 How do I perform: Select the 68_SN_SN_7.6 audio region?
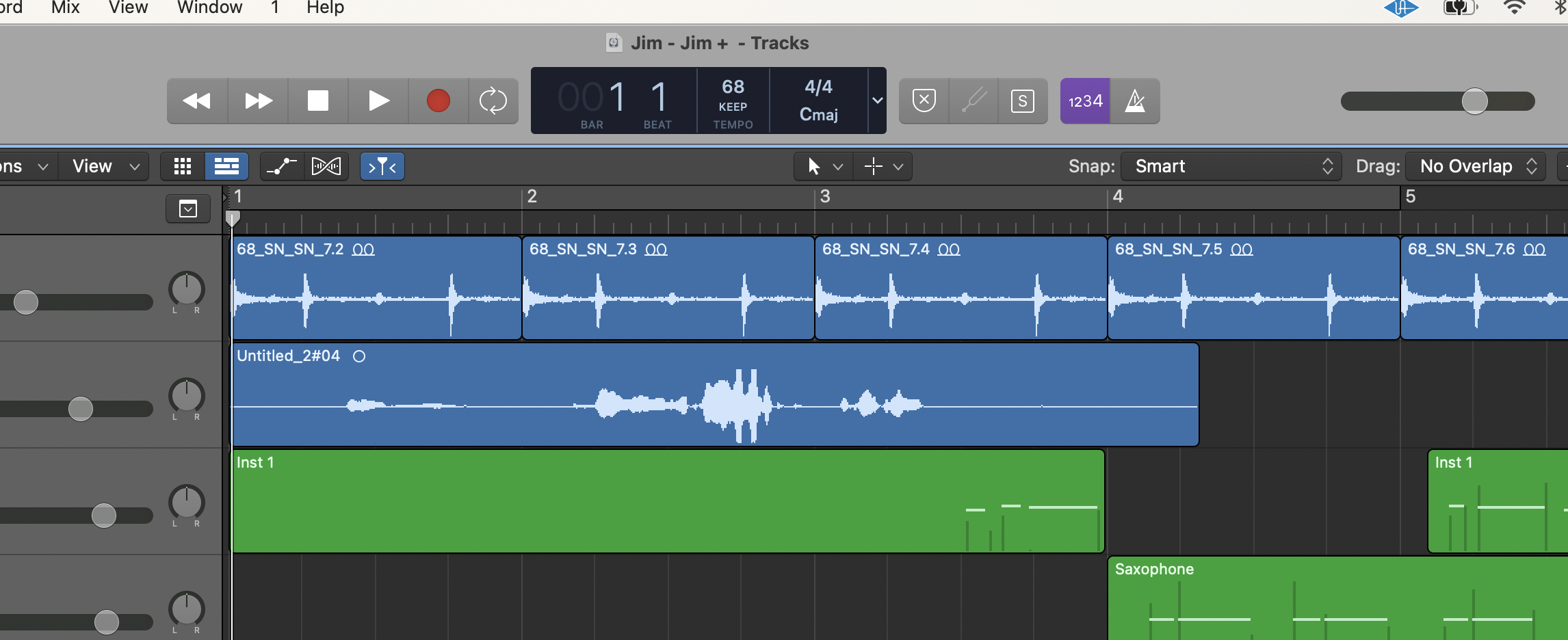[x=1485, y=288]
